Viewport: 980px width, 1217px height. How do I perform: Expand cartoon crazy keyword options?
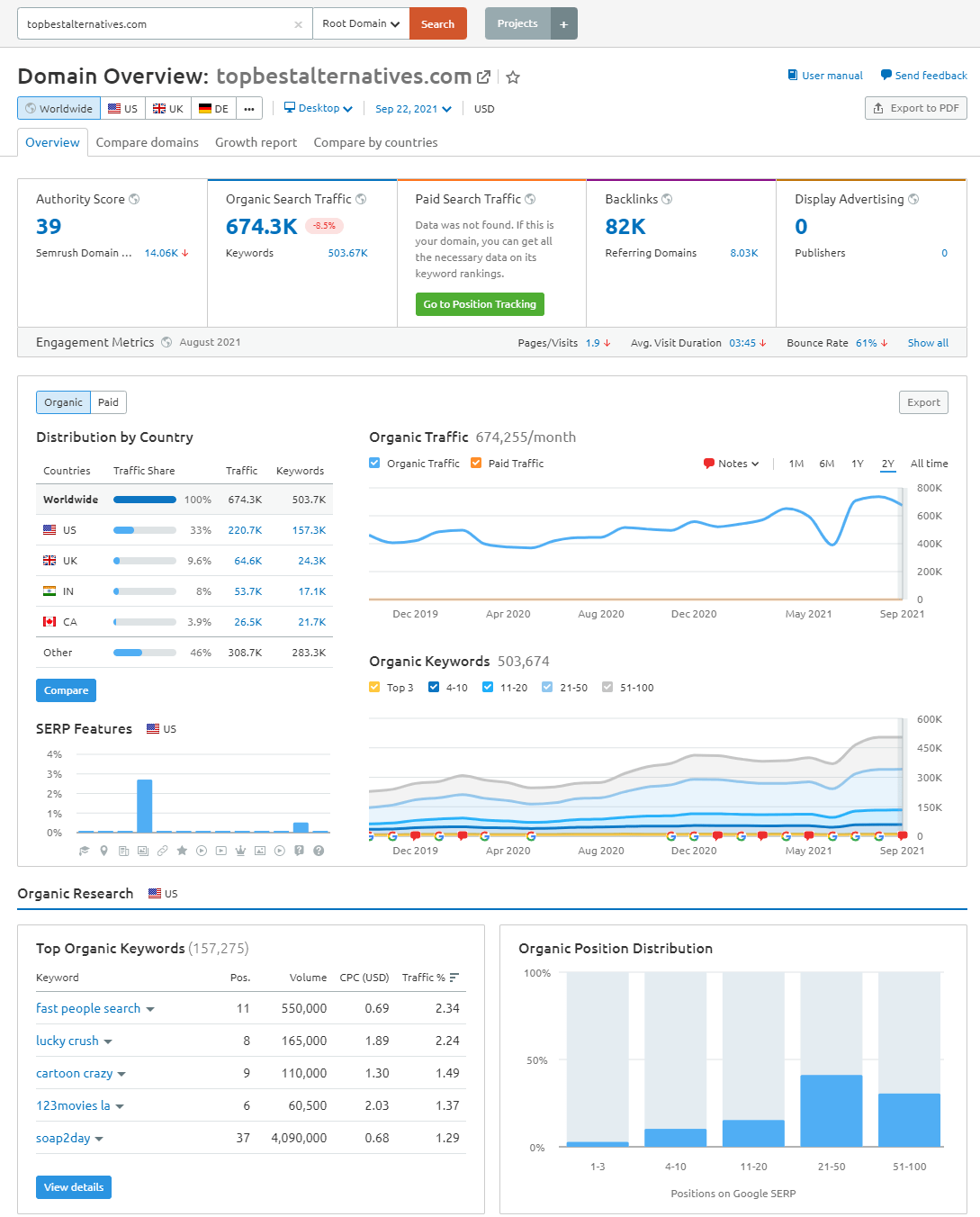121,1074
